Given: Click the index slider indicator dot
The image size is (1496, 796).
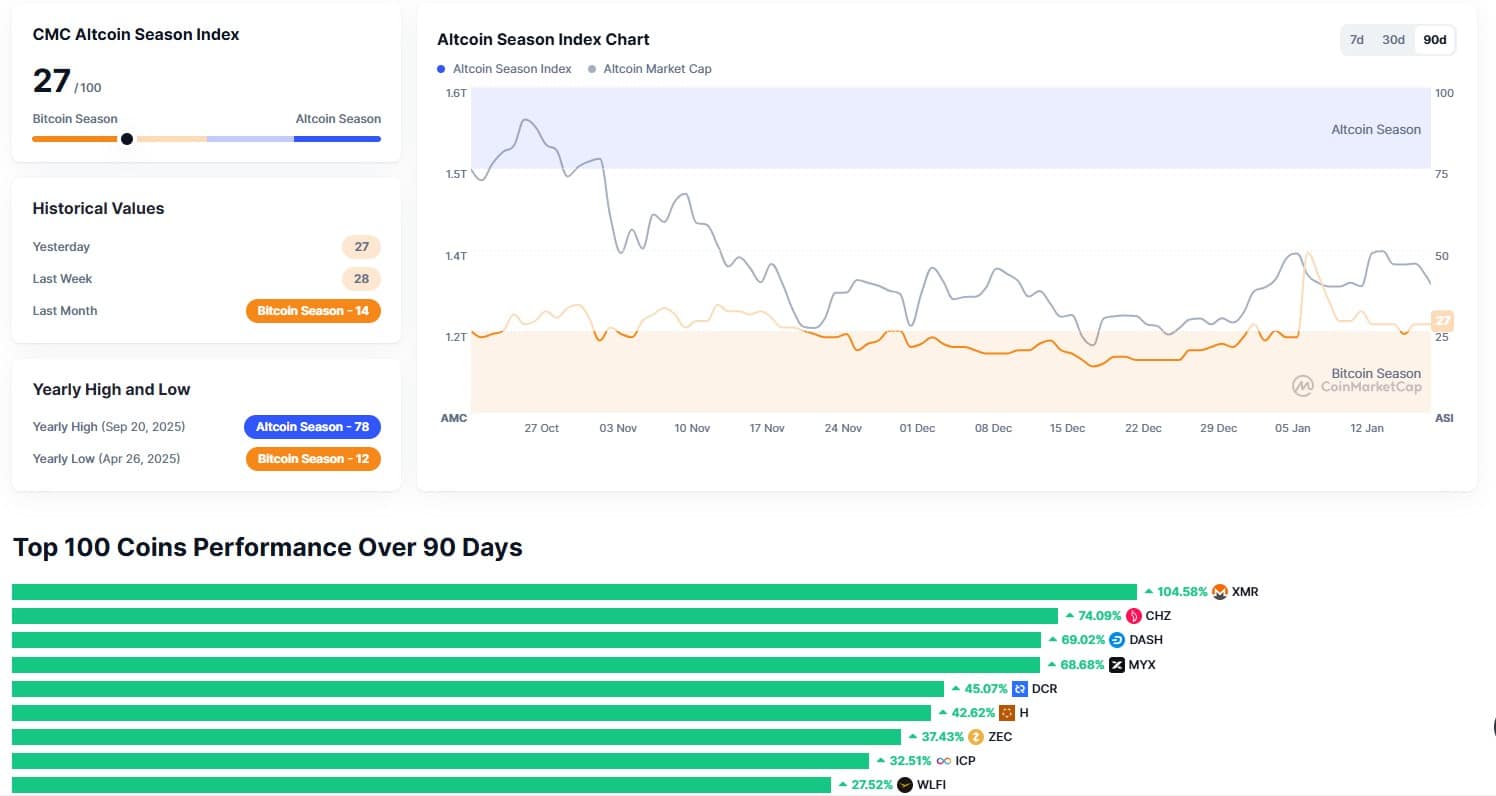Looking at the screenshot, I should point(127,139).
